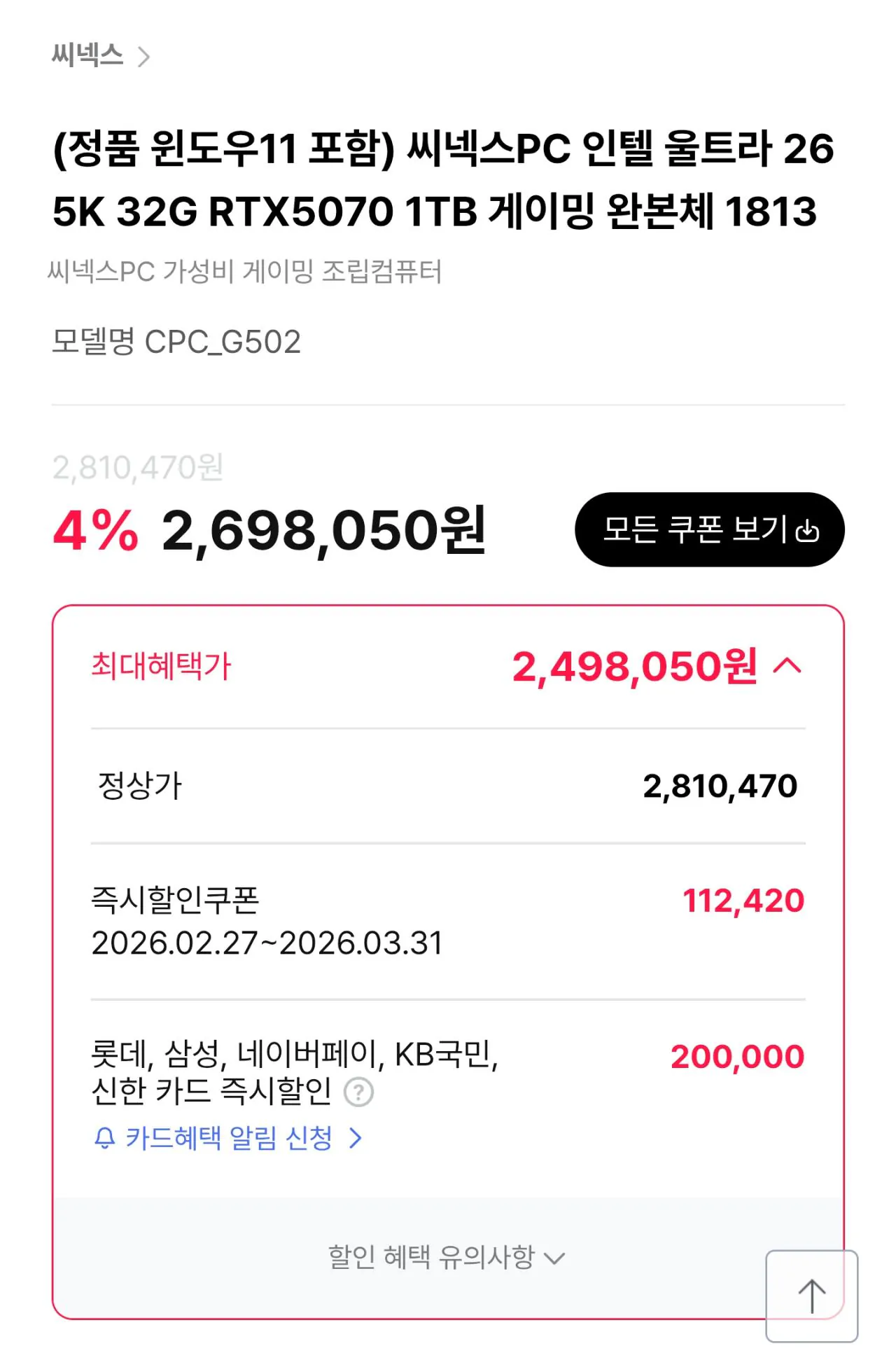Tap the bell icon for card alerts

[104, 1138]
